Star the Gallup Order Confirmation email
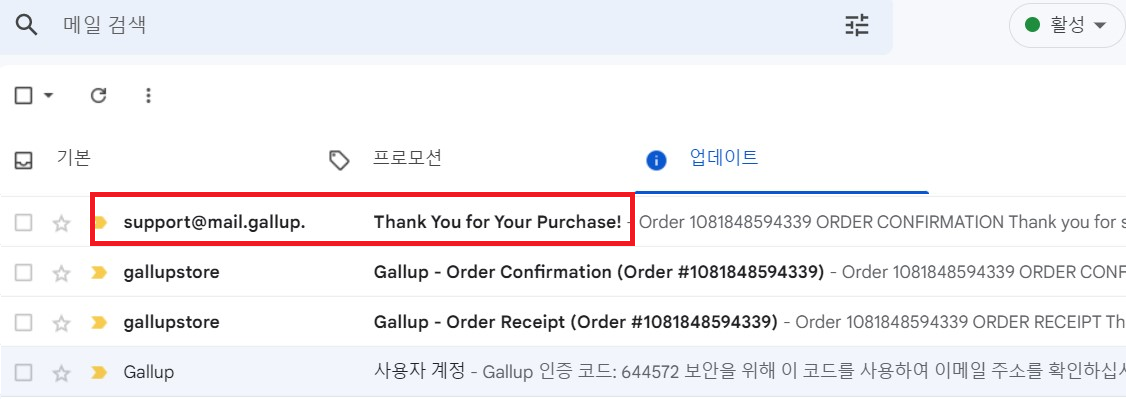Image resolution: width=1126 pixels, height=399 pixels. pyautogui.click(x=62, y=273)
